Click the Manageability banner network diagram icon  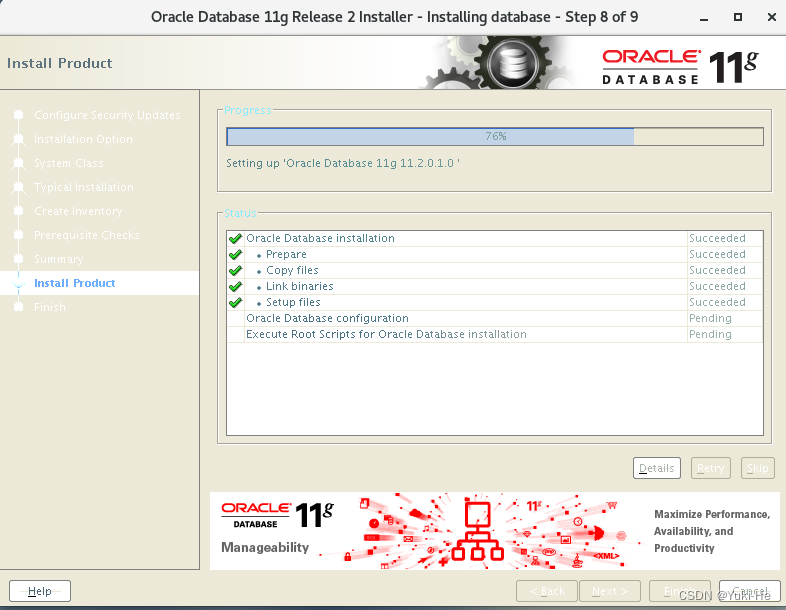(477, 530)
